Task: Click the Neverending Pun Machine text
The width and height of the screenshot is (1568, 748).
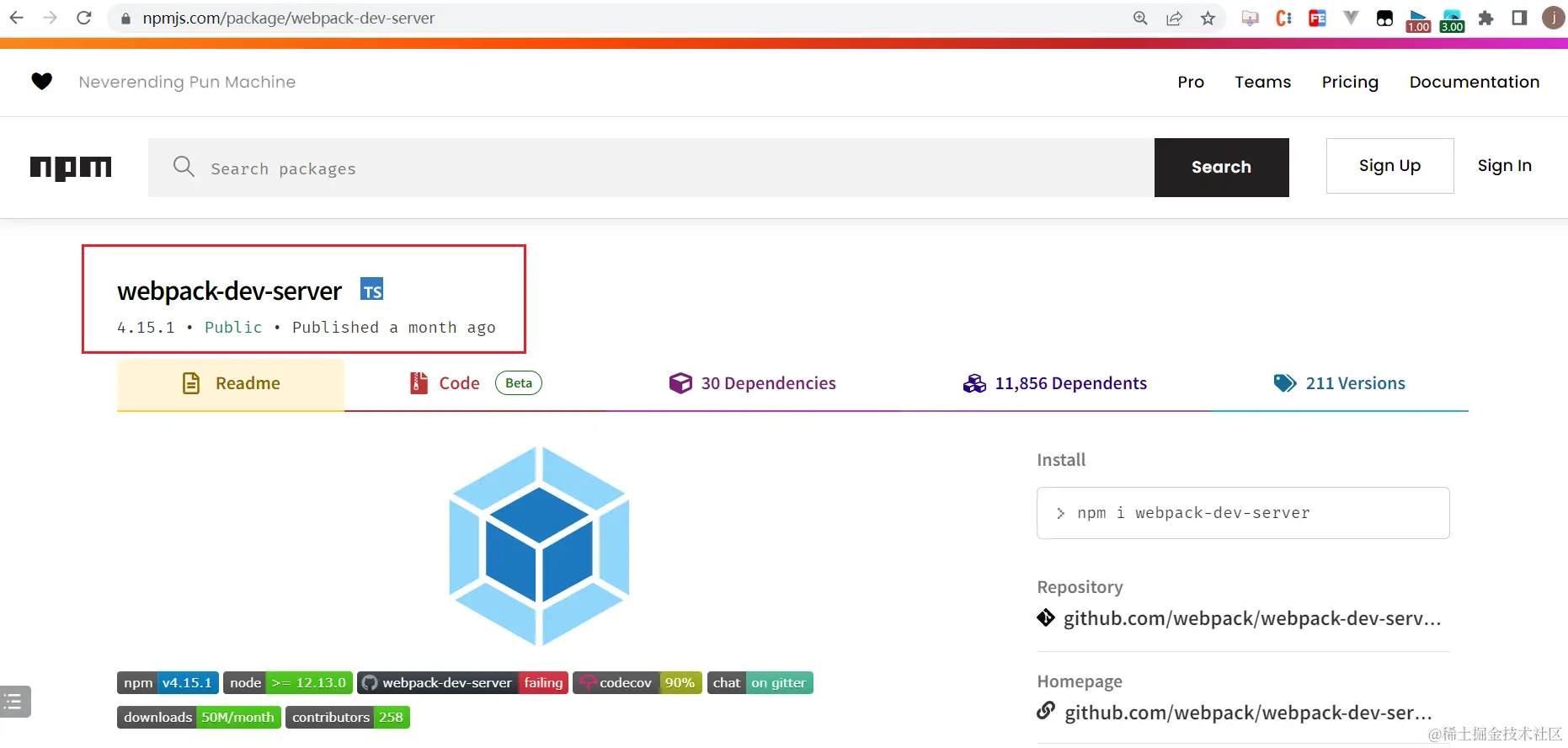Action: [187, 82]
